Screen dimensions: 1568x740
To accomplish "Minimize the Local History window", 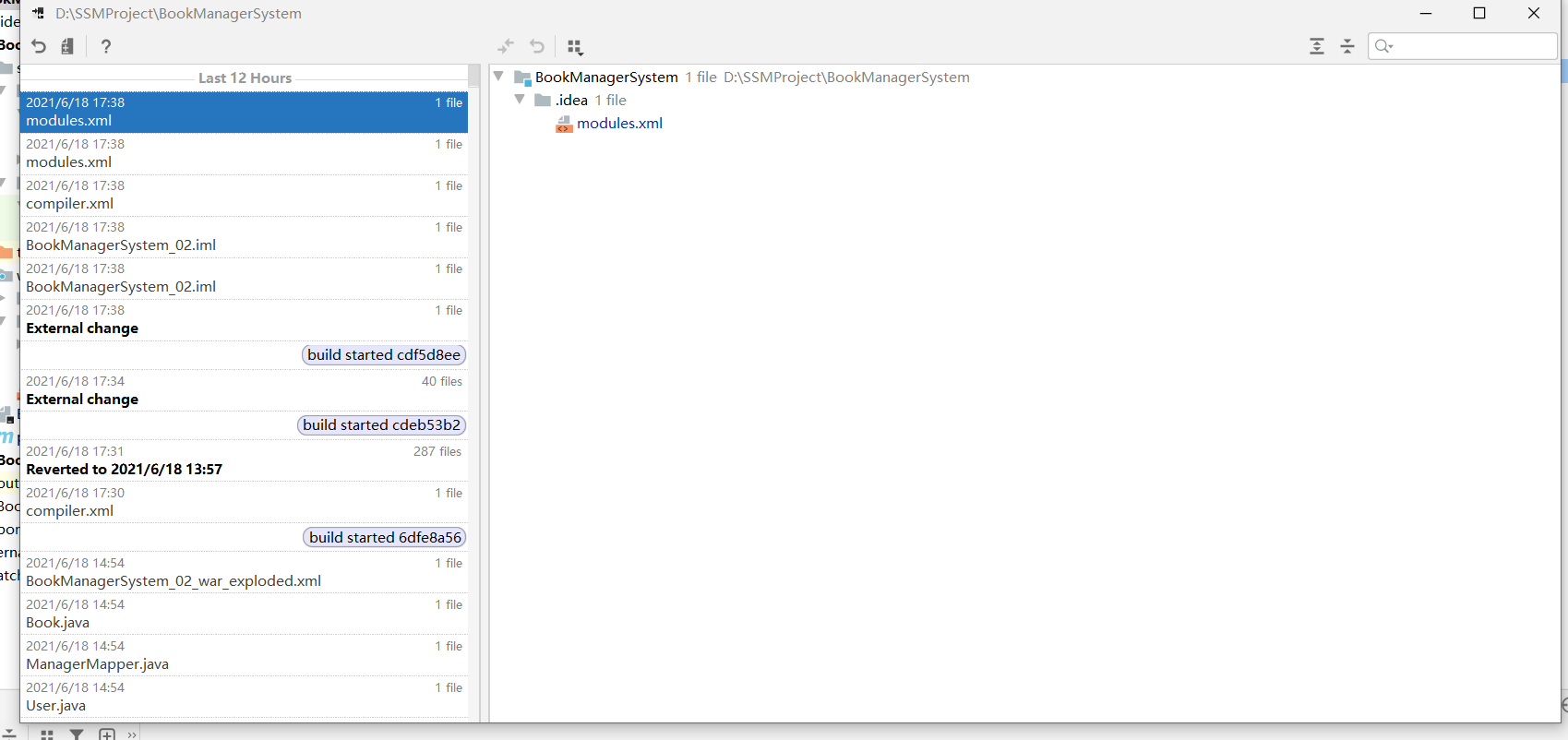I will [1426, 13].
